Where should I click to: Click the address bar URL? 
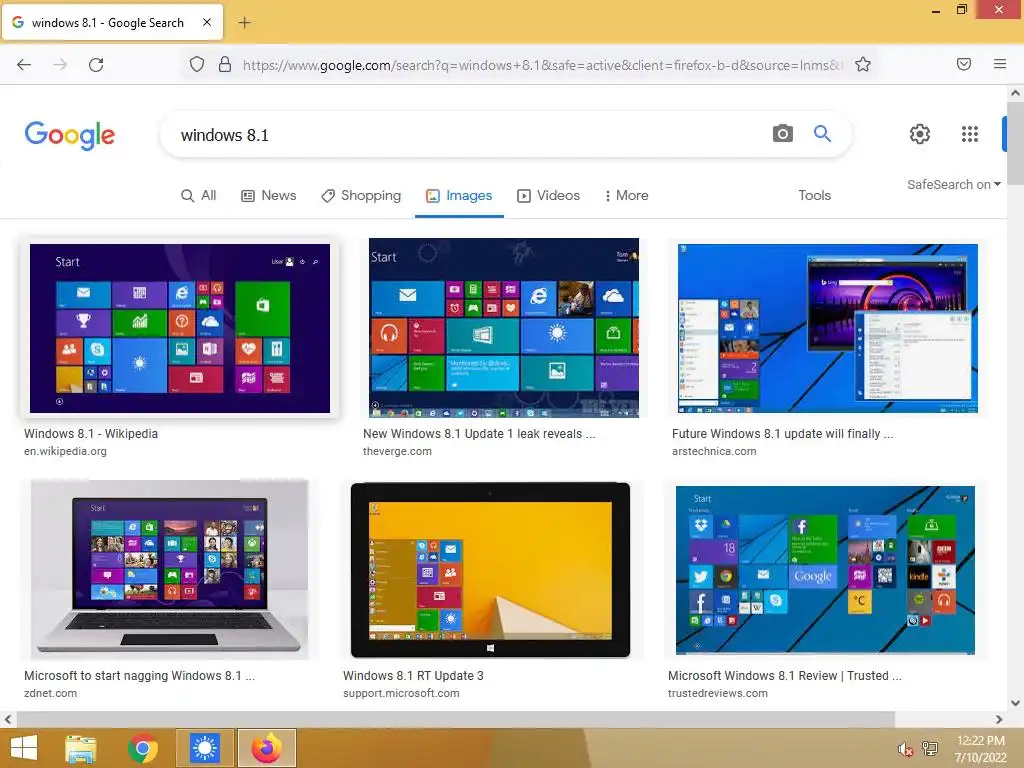coord(542,65)
